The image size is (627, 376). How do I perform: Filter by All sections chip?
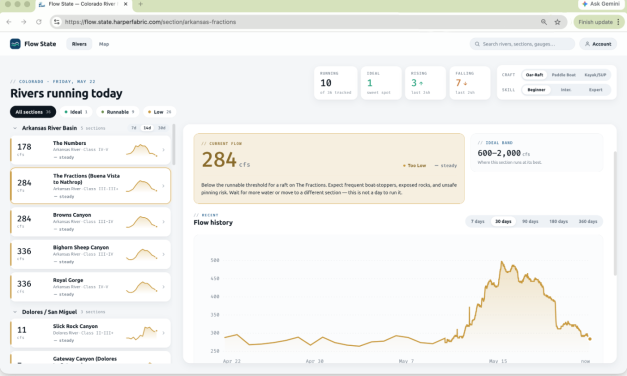point(33,112)
